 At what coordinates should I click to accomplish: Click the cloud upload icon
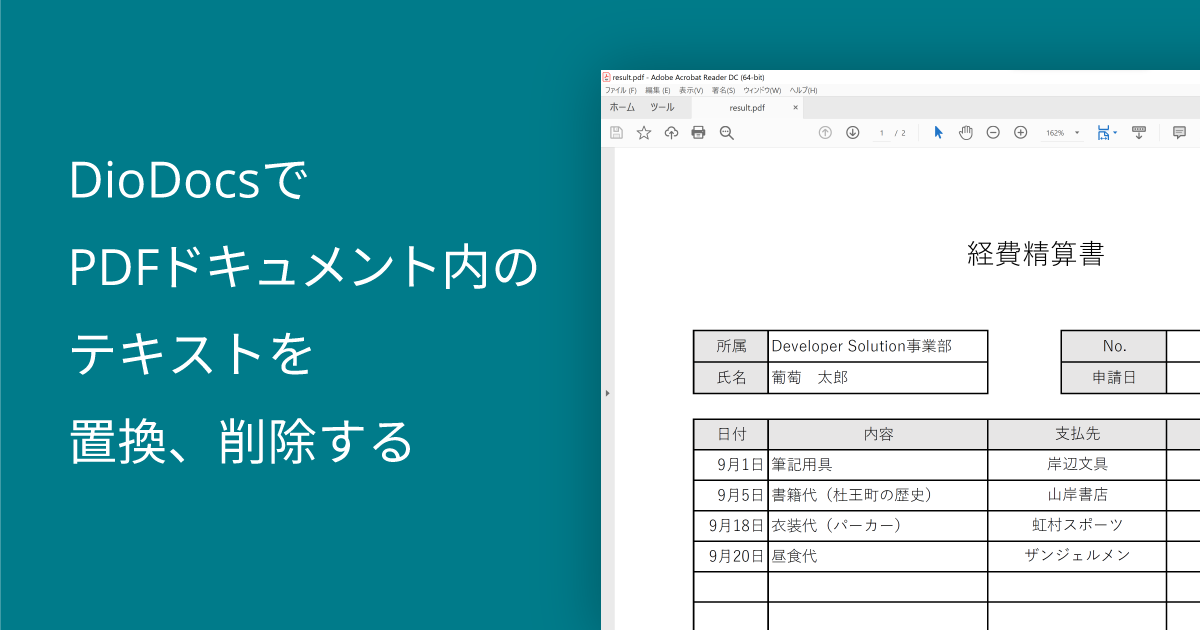tap(671, 133)
